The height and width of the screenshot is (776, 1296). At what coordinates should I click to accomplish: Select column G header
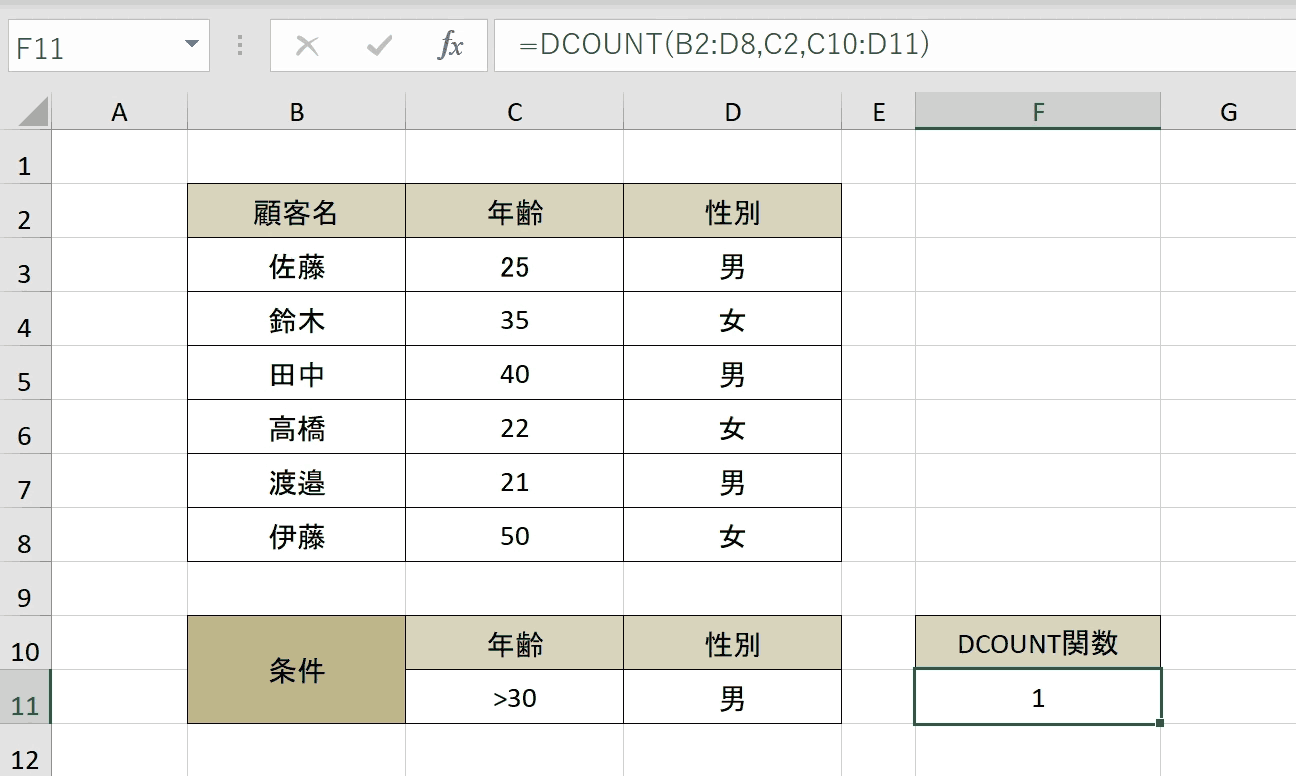coord(1228,112)
